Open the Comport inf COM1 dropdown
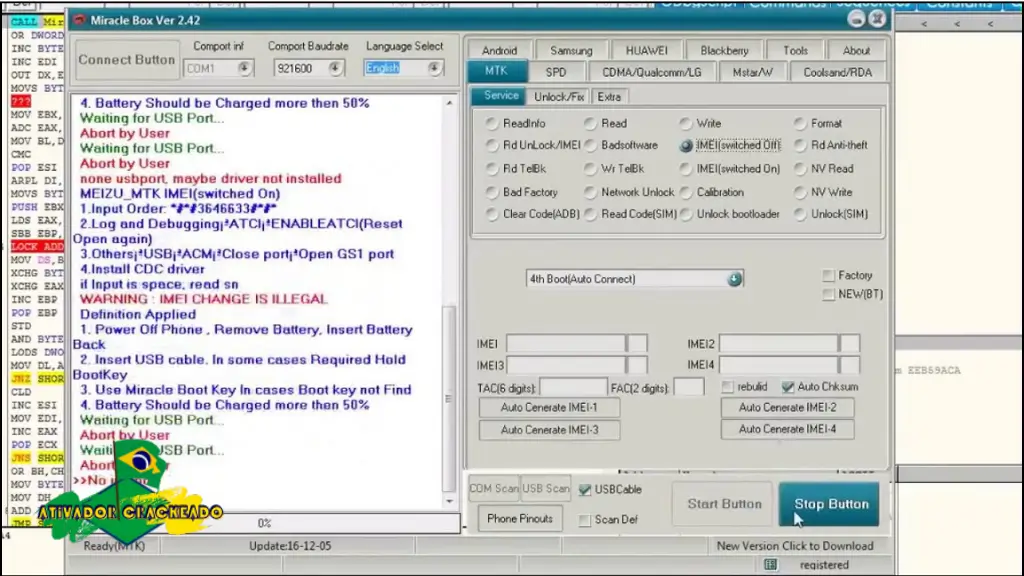Screen dimensions: 1024x576 click(x=244, y=68)
